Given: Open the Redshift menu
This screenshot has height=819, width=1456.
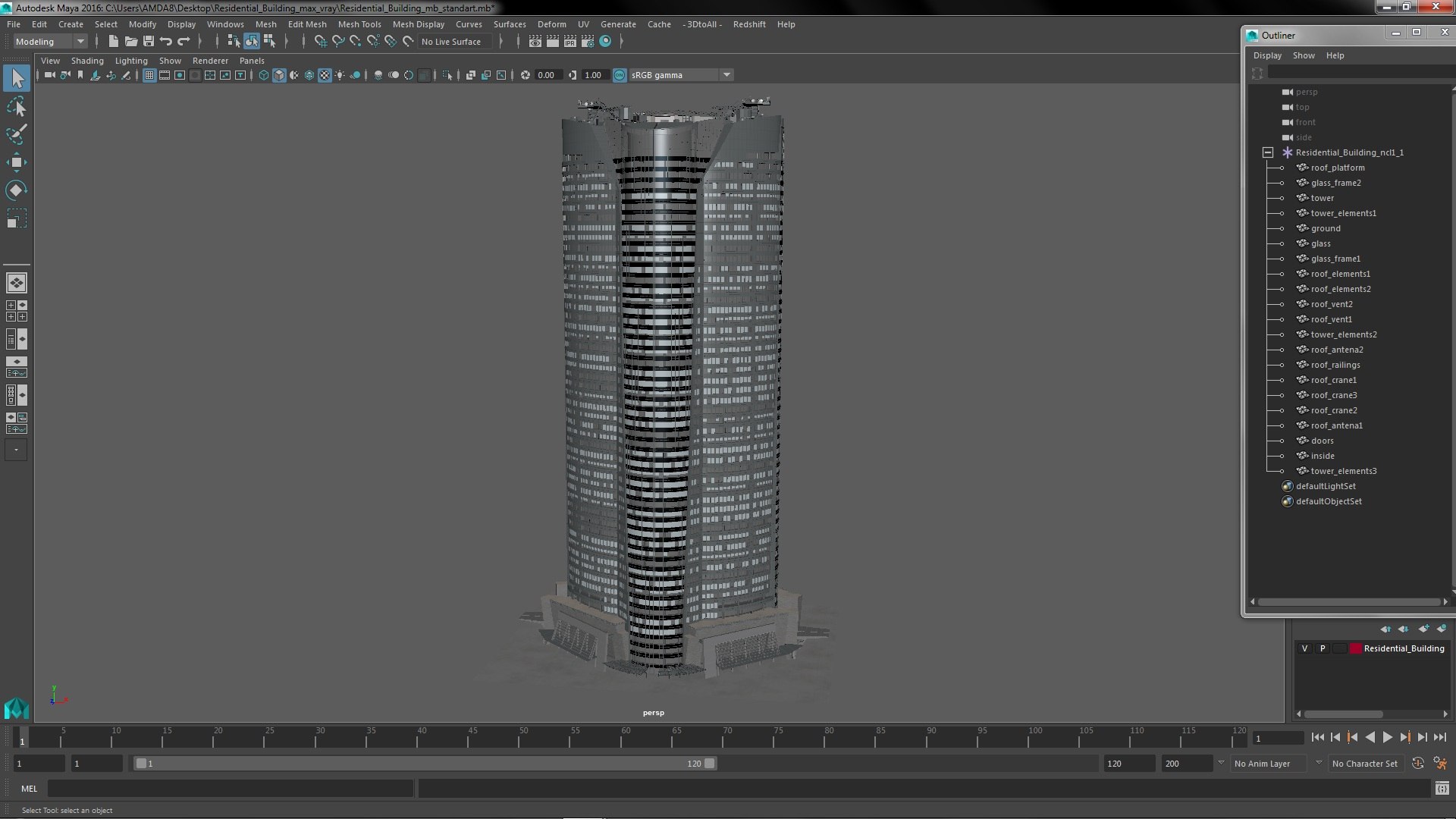Looking at the screenshot, I should tap(749, 24).
